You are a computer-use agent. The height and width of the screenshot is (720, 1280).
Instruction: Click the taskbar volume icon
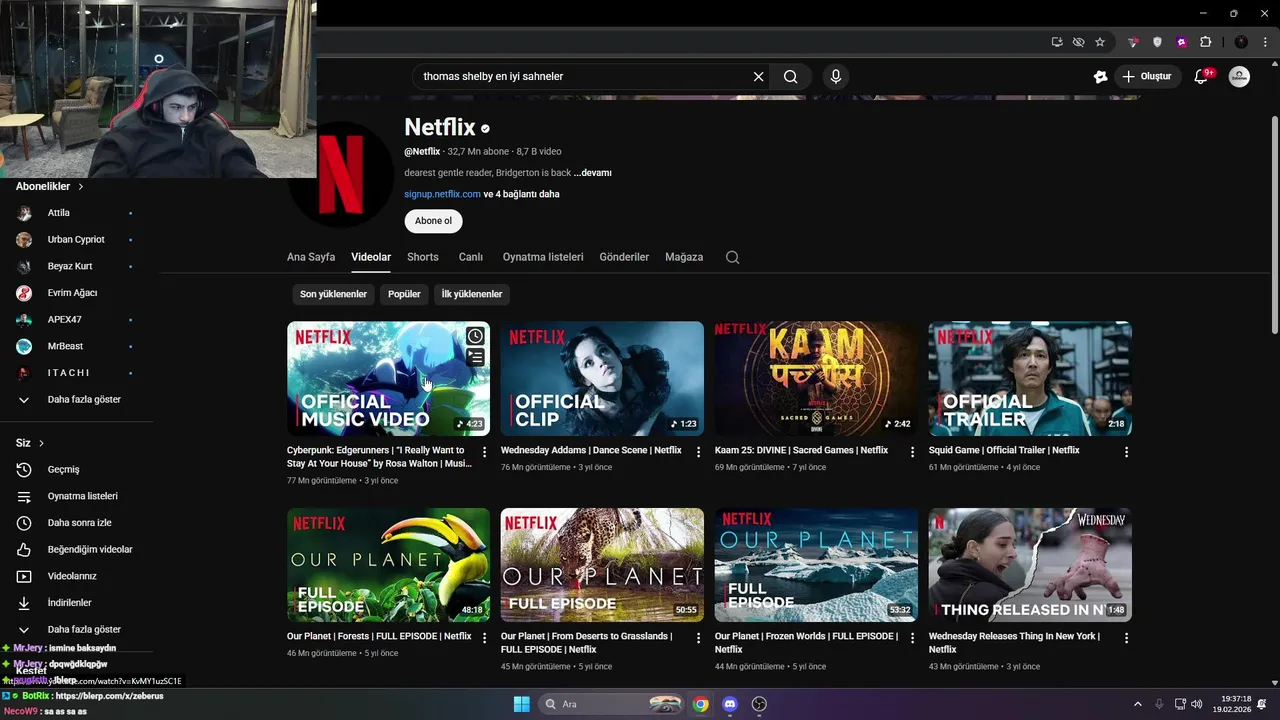click(1197, 704)
